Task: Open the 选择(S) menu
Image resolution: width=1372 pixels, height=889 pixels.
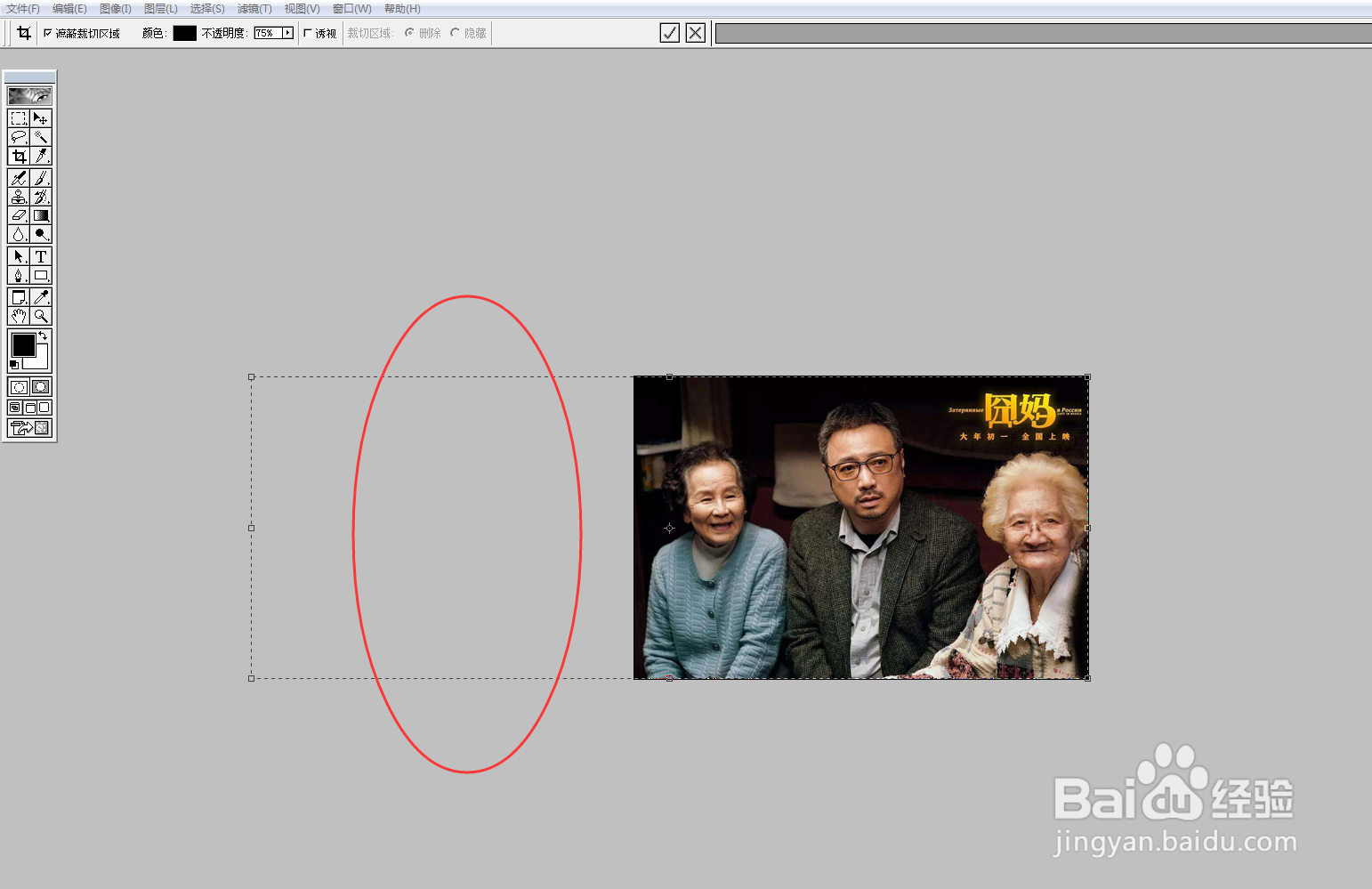Action: (x=207, y=9)
